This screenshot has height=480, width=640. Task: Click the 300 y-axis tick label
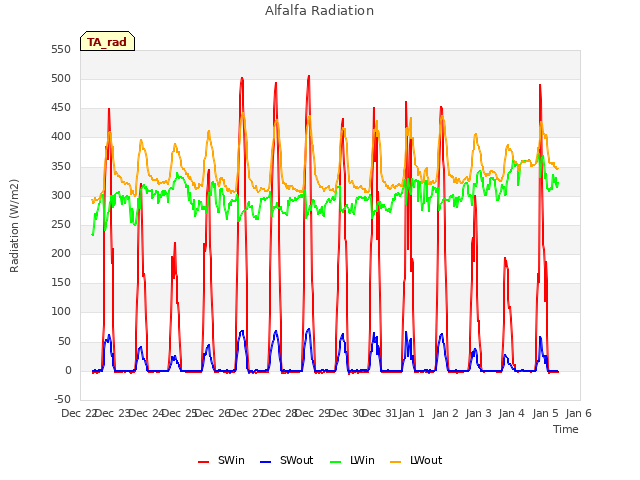point(61,196)
